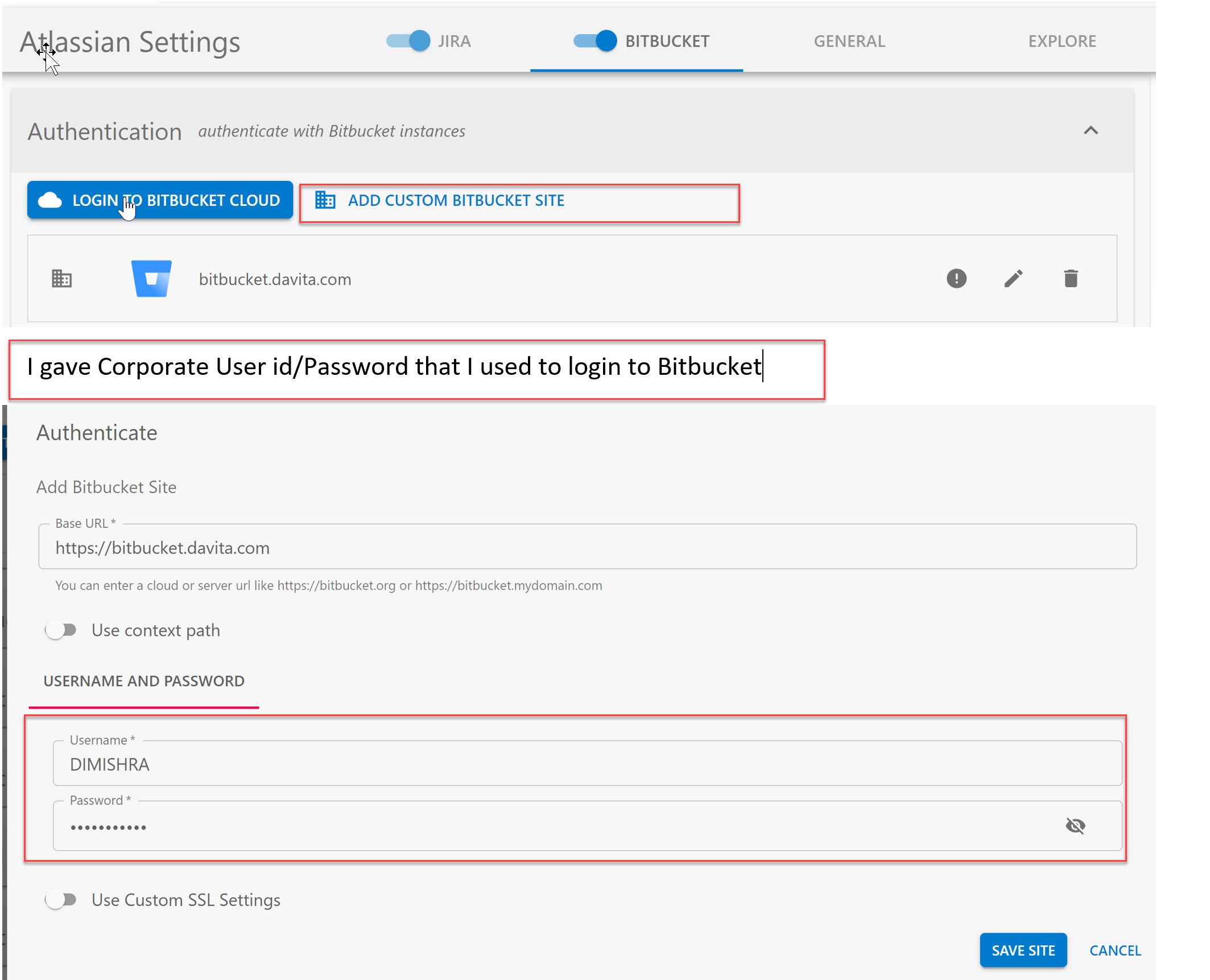Click the cloud icon on login button
This screenshot has height=980, width=1210.
(x=50, y=200)
